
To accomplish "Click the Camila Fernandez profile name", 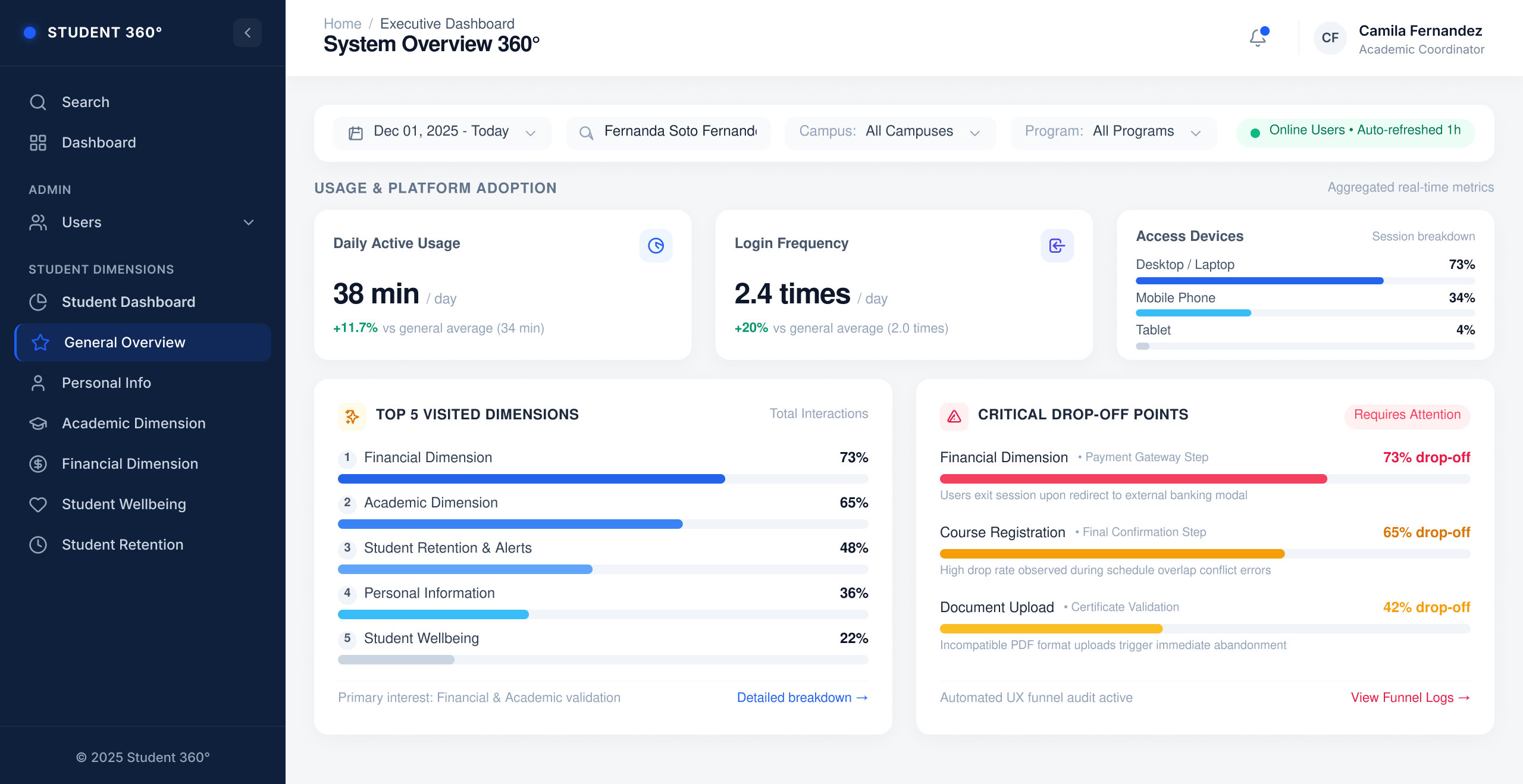I will (x=1420, y=31).
